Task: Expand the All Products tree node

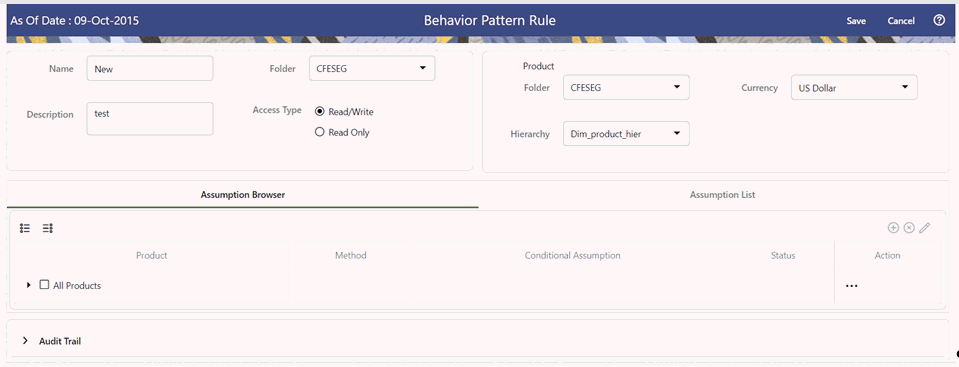Action: point(29,285)
